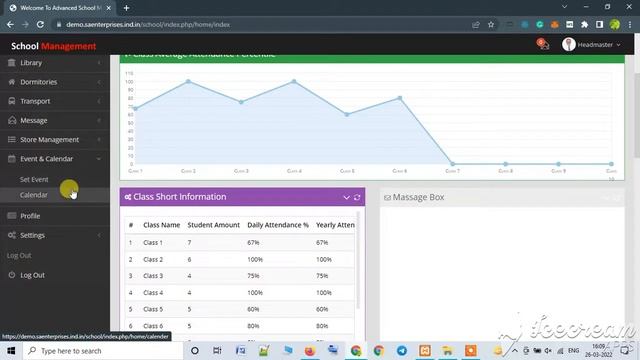This screenshot has width=640, height=360.
Task: Click the Class 2 data point on chart
Action: [x=188, y=82]
